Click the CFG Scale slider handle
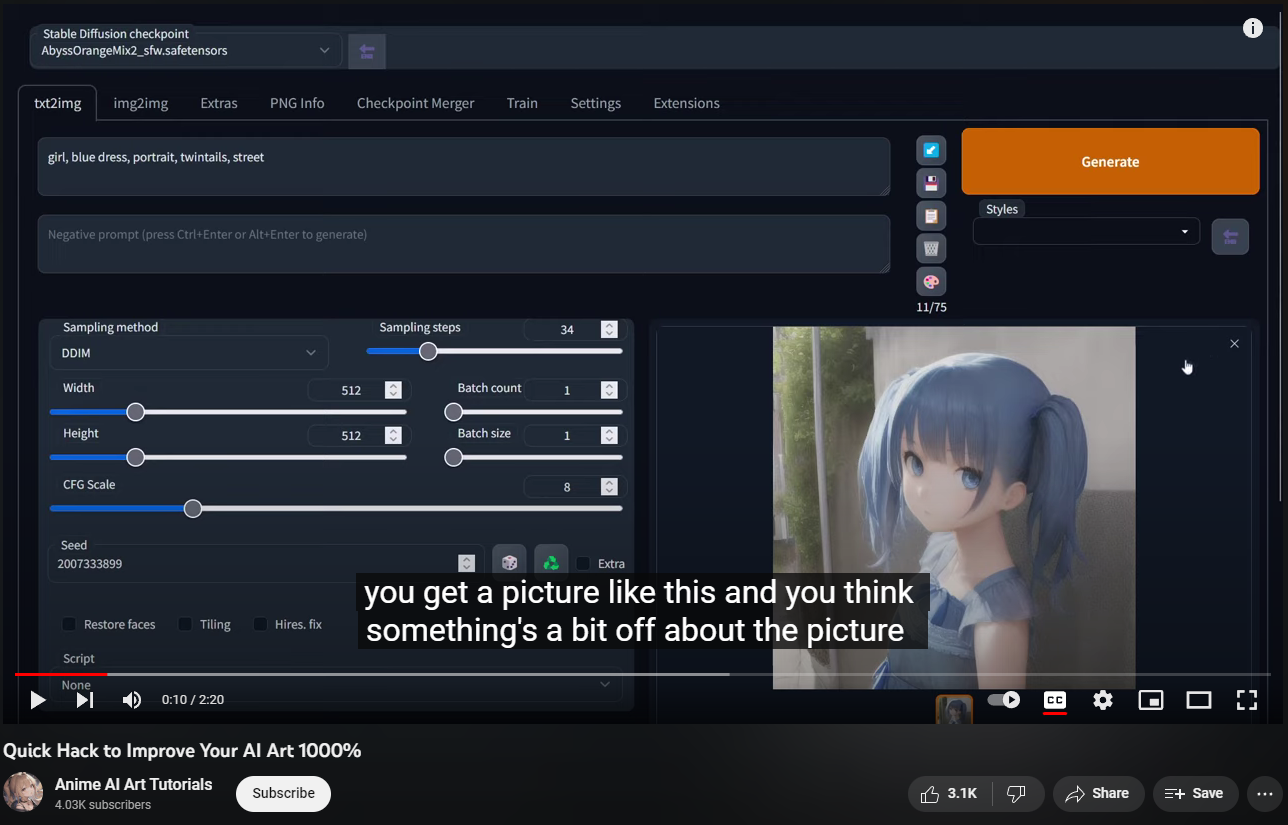The width and height of the screenshot is (1288, 825). [193, 508]
